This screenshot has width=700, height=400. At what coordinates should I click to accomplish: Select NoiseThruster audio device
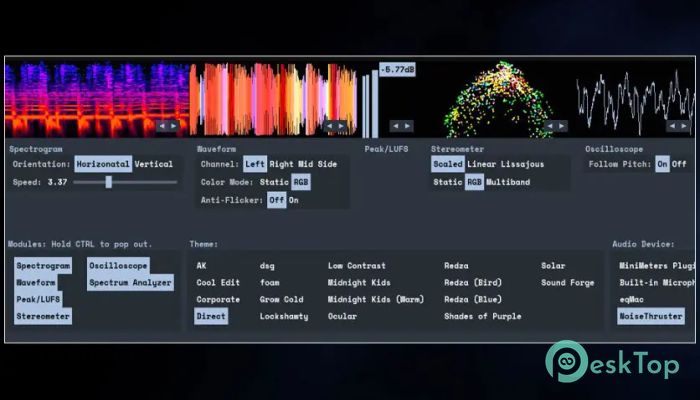[x=651, y=316]
